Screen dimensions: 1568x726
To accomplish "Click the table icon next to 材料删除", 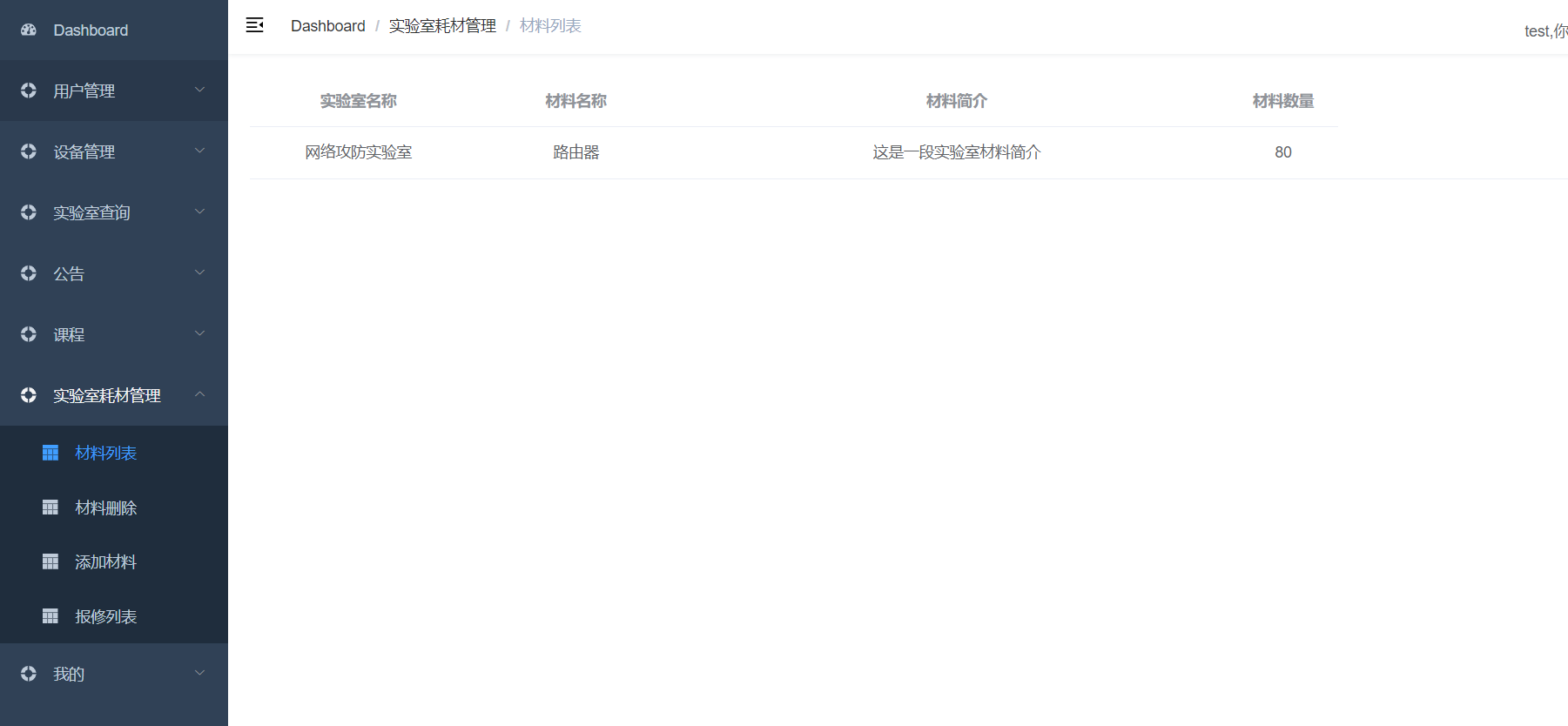I will pyautogui.click(x=50, y=508).
